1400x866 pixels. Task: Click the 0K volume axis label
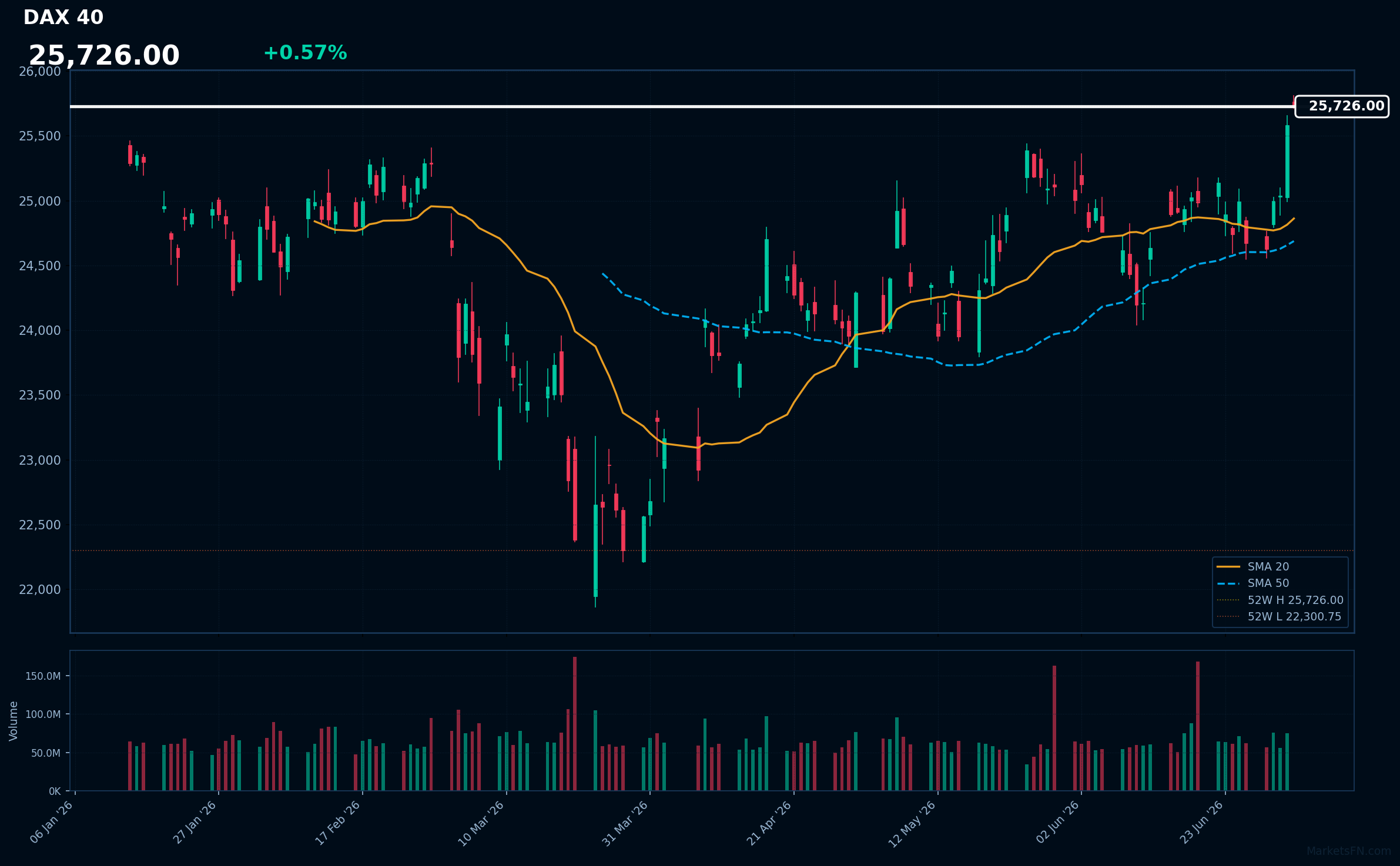[55, 791]
